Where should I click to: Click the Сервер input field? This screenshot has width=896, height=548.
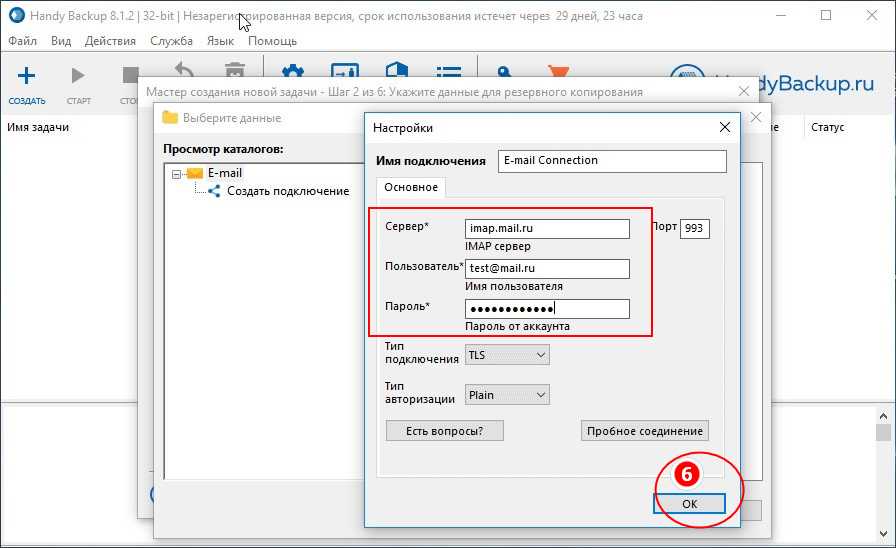point(547,229)
